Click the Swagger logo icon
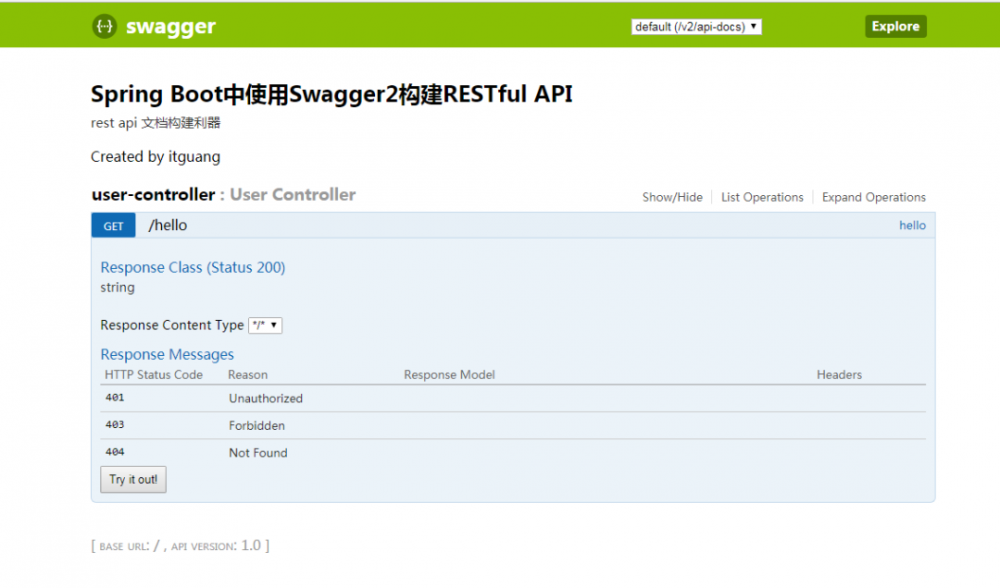This screenshot has width=1000, height=588. pyautogui.click(x=104, y=26)
